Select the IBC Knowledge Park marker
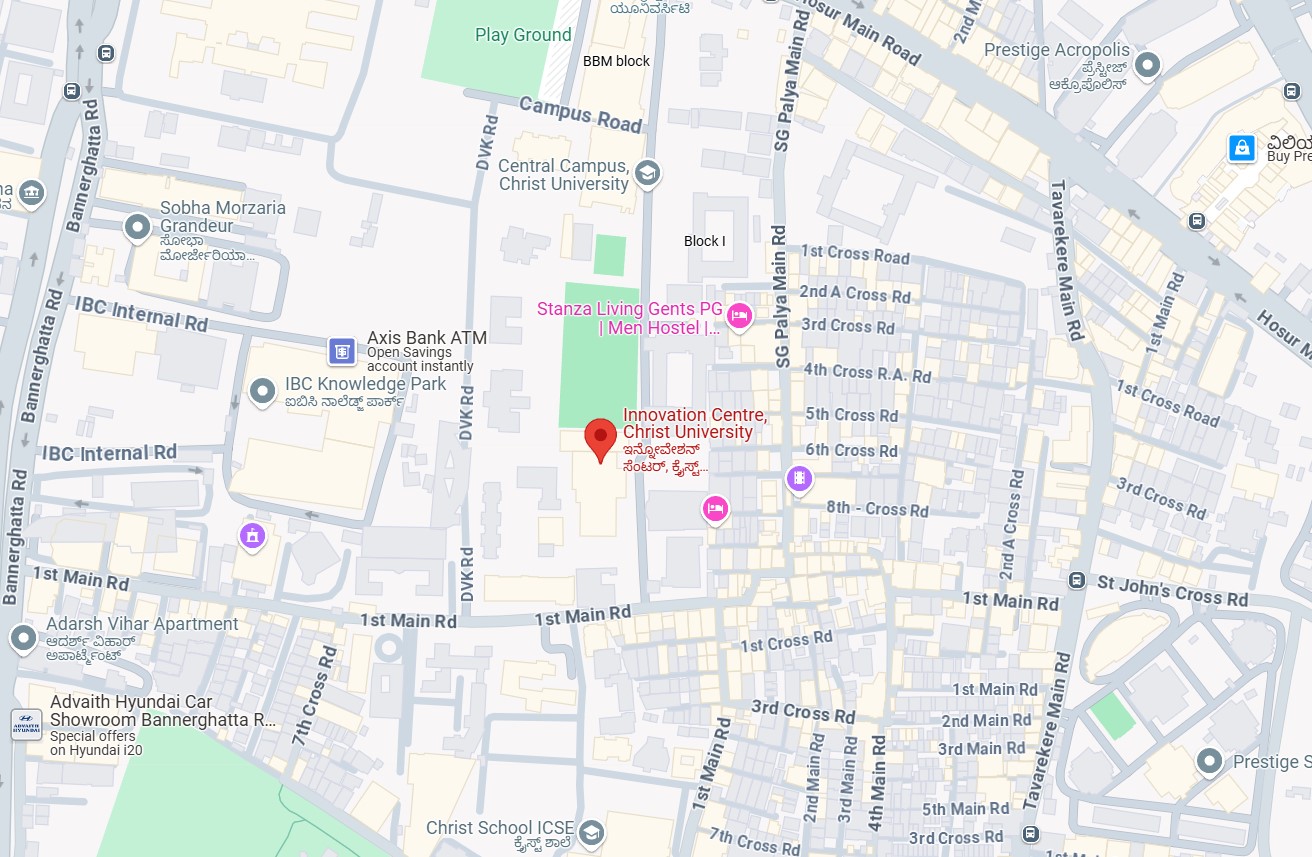 click(x=263, y=391)
